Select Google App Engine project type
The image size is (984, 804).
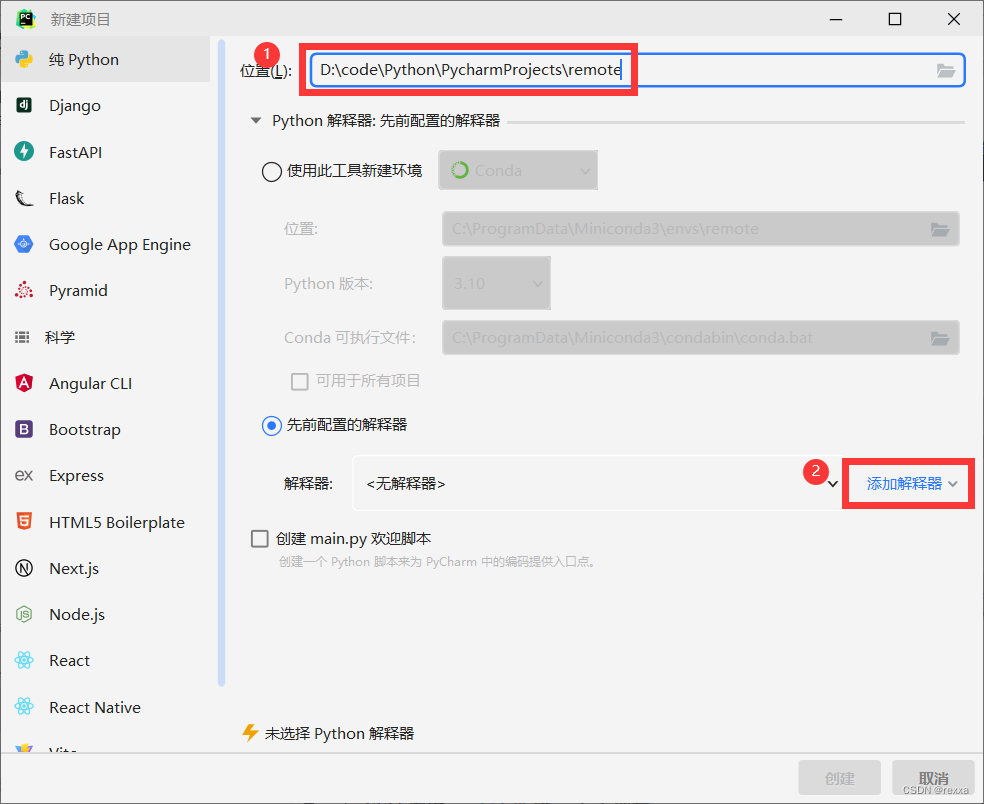(105, 244)
